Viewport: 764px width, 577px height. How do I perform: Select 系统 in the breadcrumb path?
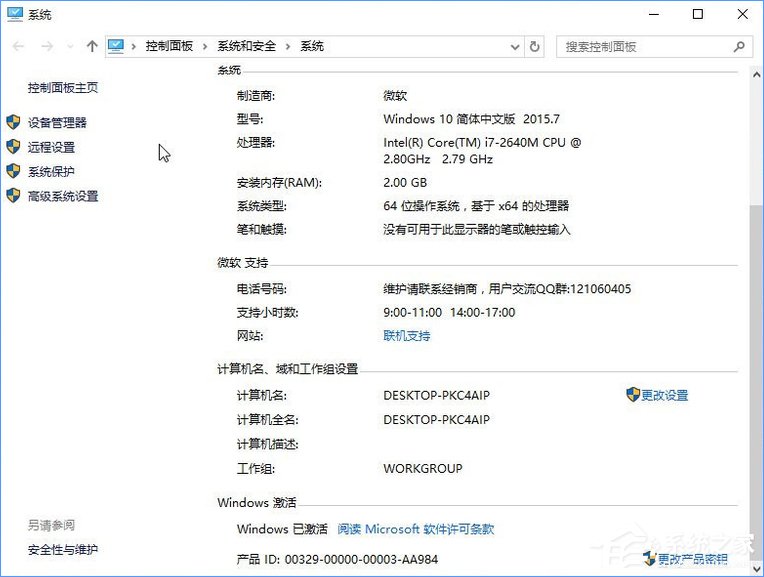[x=312, y=46]
